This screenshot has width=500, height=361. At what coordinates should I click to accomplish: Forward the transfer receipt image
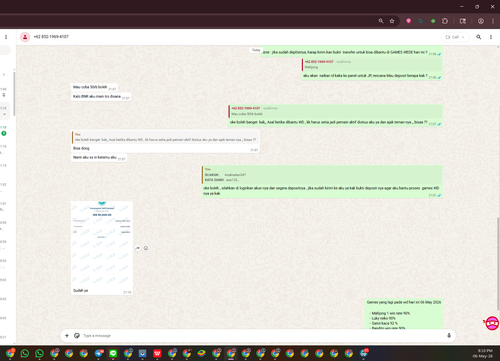tap(138, 248)
